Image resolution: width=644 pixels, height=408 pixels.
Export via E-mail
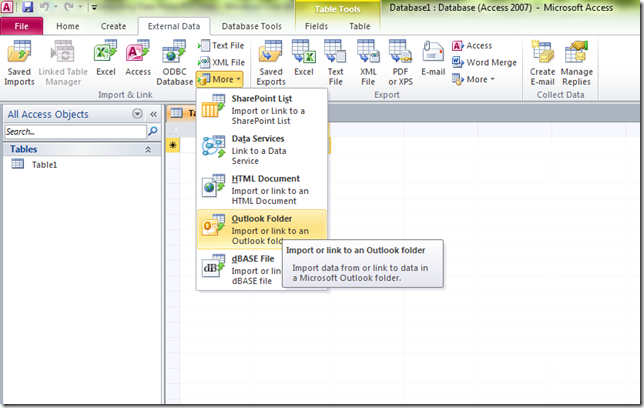coord(433,58)
